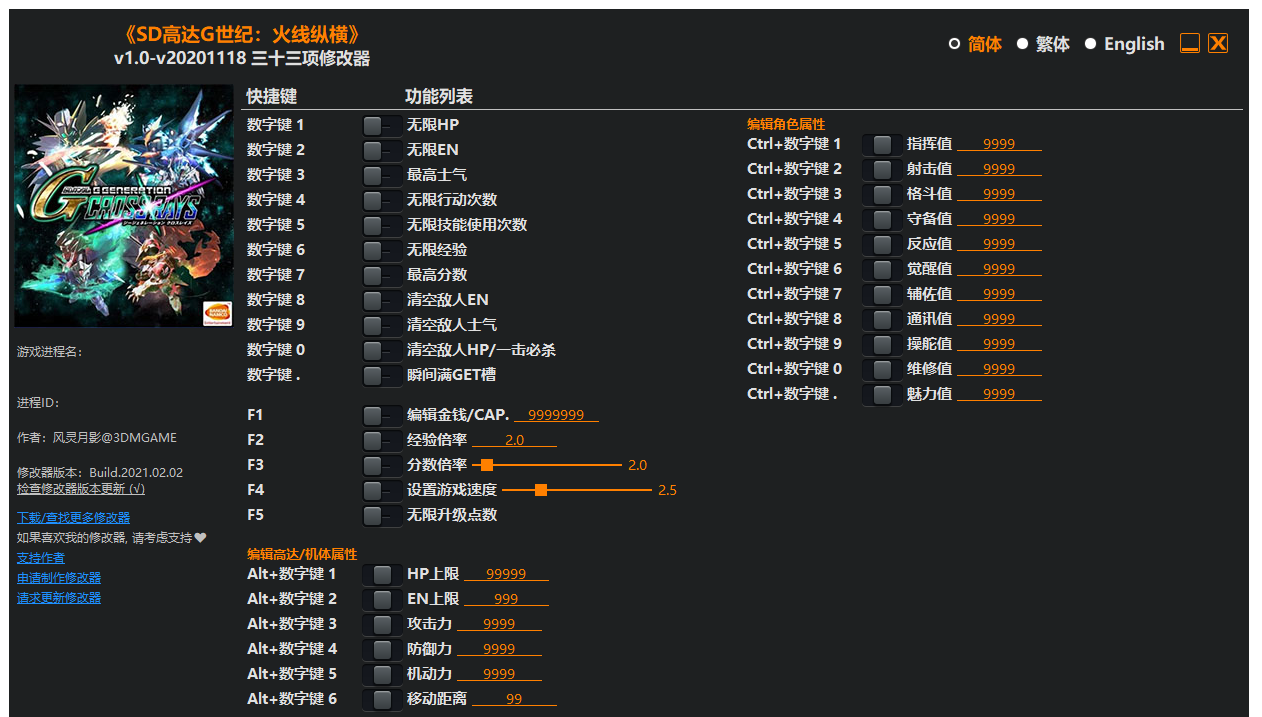Toggle 分数倍率 switch
The height and width of the screenshot is (717, 1262).
(382, 465)
